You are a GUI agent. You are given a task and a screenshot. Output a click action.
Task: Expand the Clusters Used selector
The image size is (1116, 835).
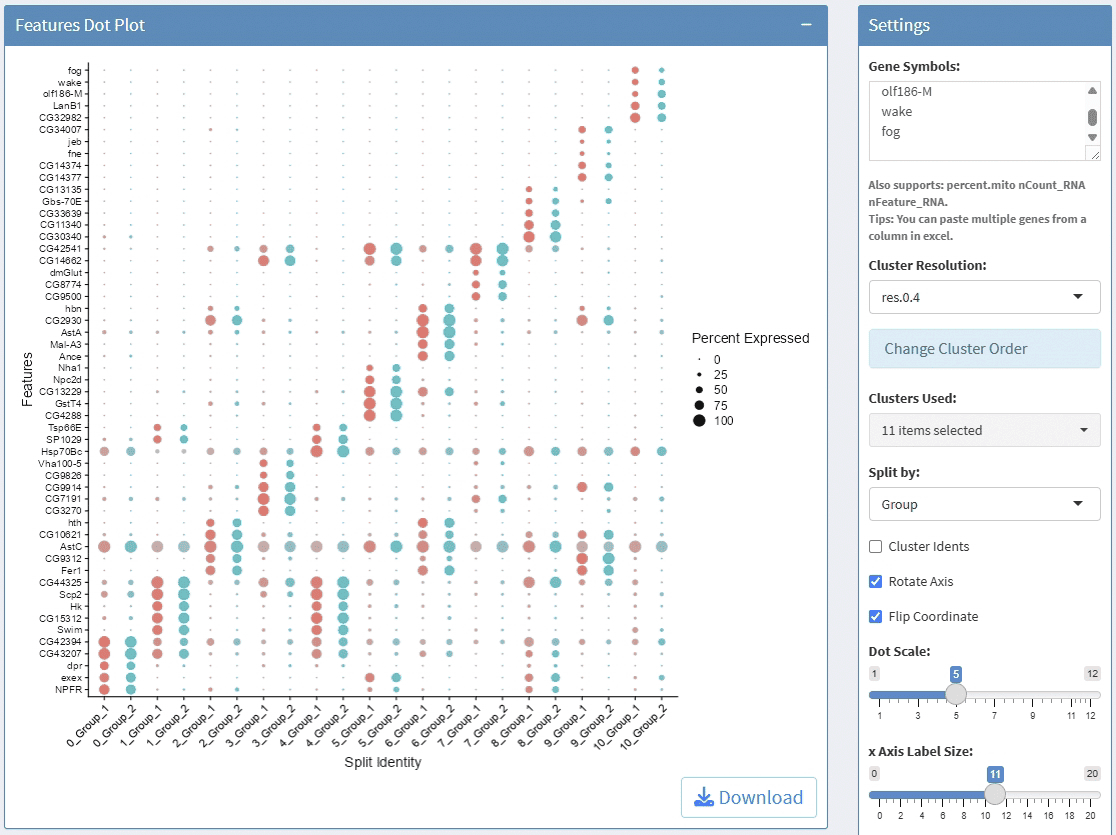[x=984, y=431]
